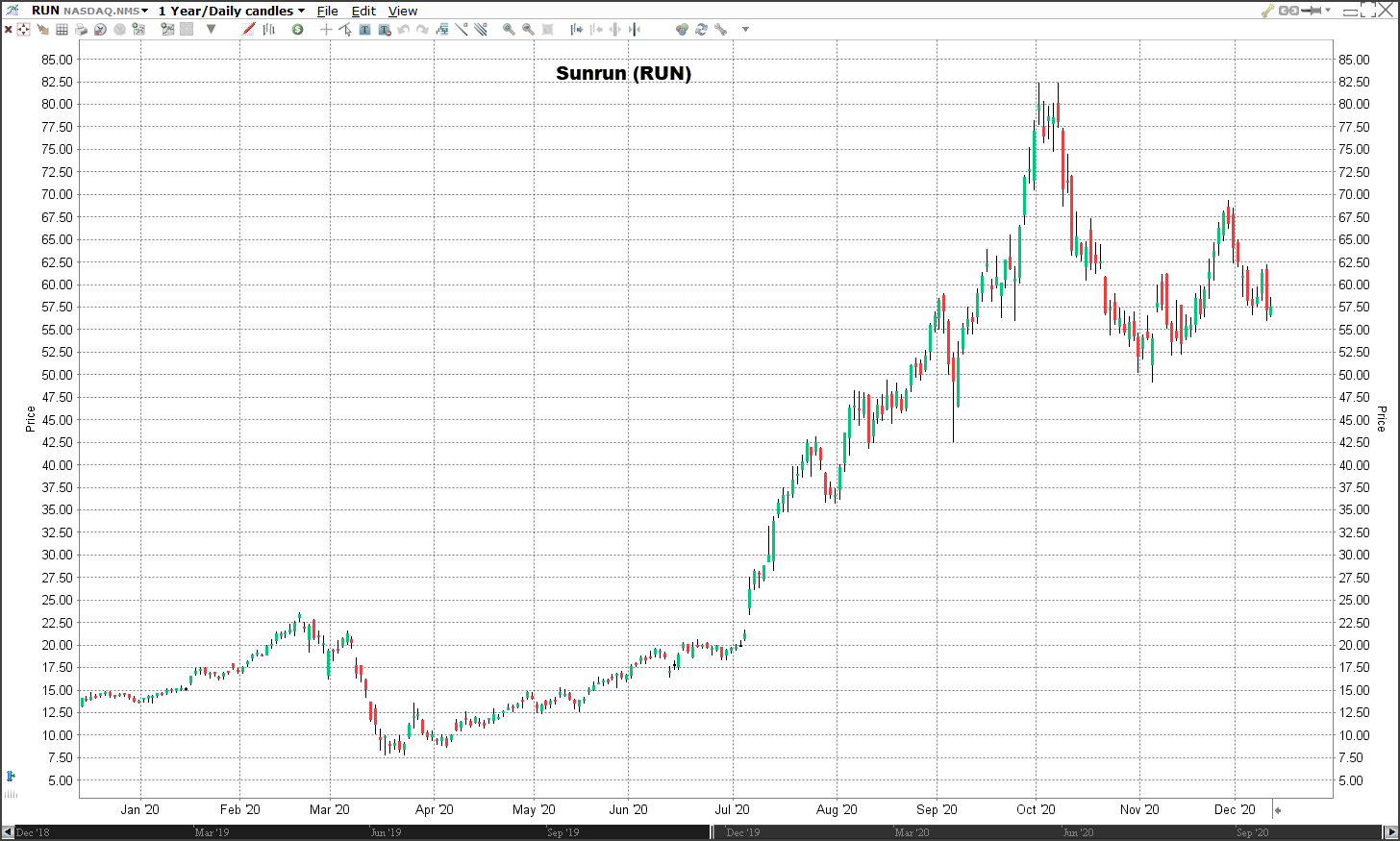The height and width of the screenshot is (841, 1400).
Task: Click the blue marker icon at lower-left
Action: (11, 776)
